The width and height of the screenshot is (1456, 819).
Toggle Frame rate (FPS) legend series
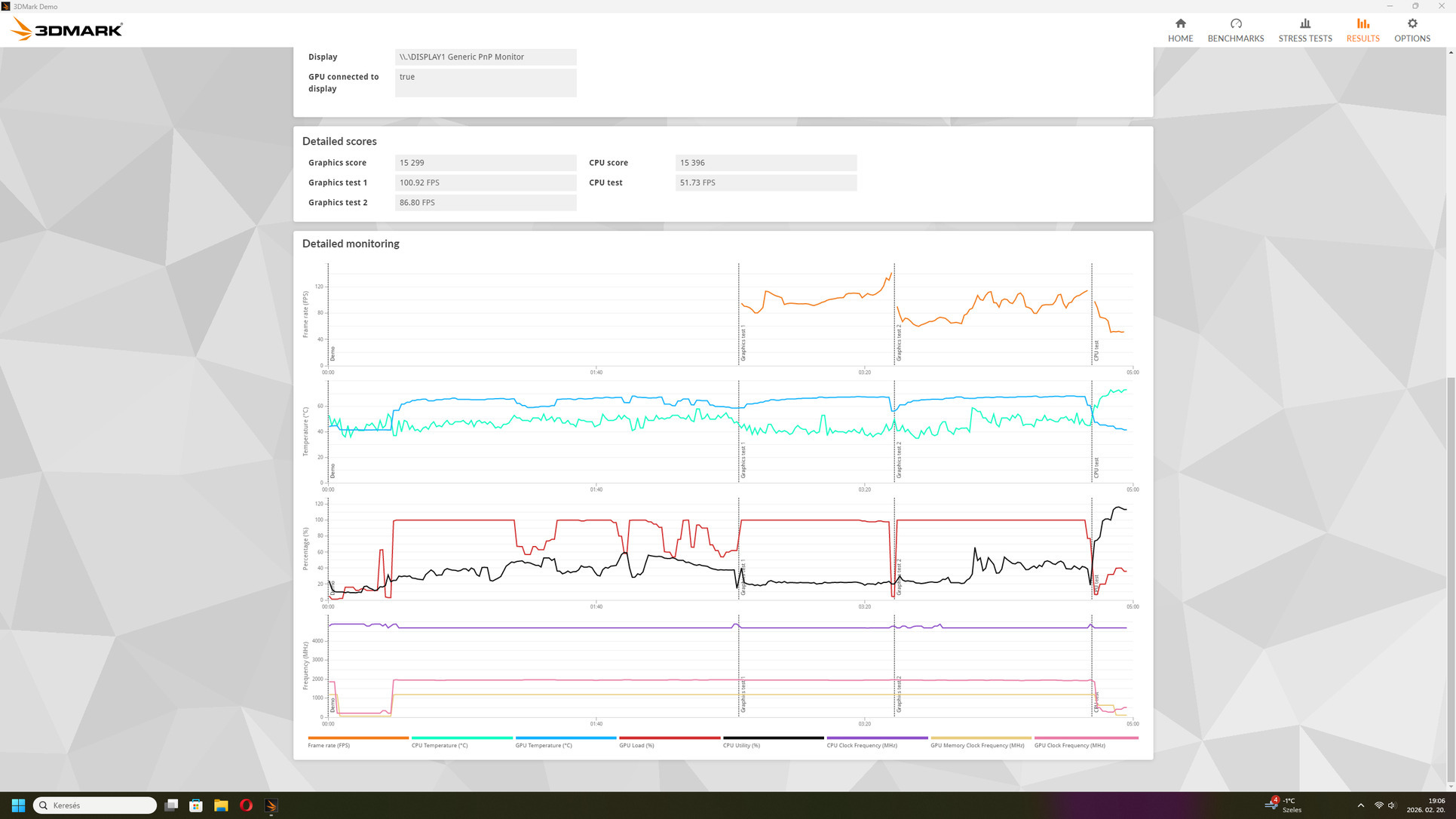pos(329,745)
